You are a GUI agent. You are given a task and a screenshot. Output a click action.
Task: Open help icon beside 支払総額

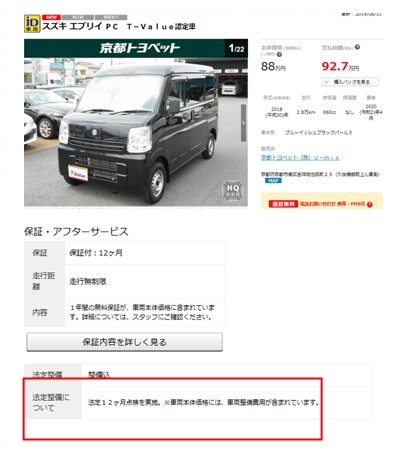(x=357, y=47)
